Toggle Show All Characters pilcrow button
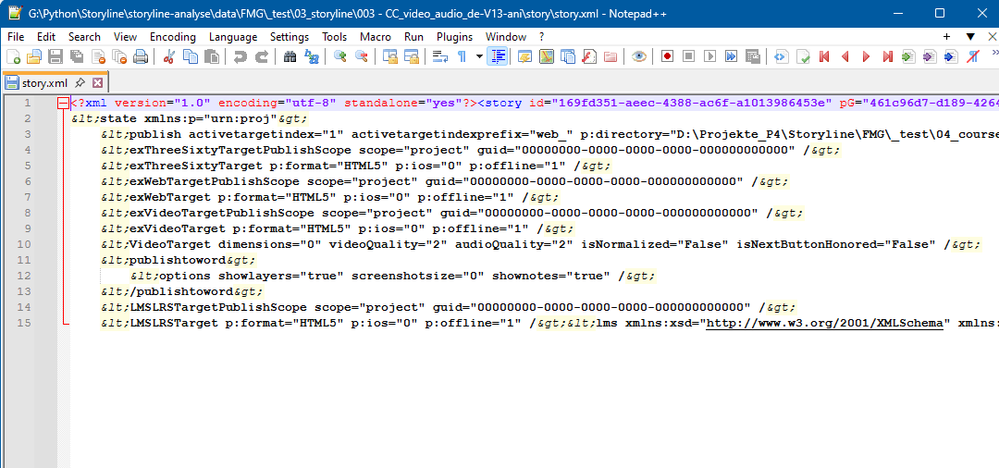Viewport: 999px width, 468px height. point(462,57)
